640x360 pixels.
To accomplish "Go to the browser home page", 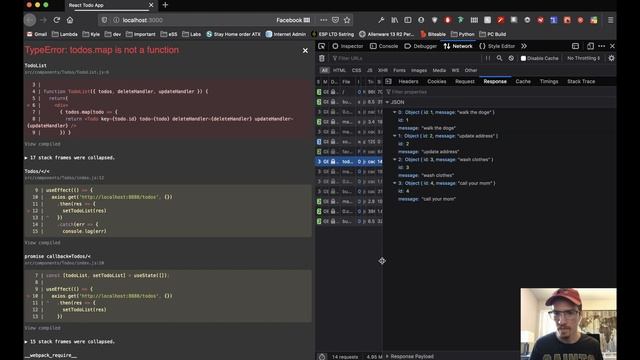I will click(70, 20).
